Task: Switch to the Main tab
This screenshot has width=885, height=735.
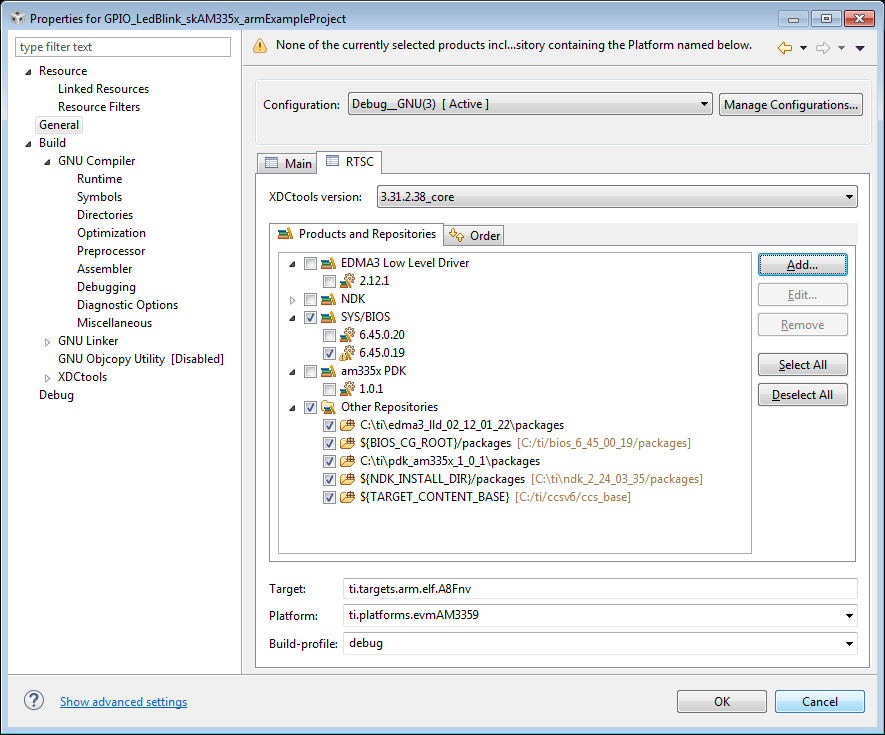Action: click(x=287, y=163)
